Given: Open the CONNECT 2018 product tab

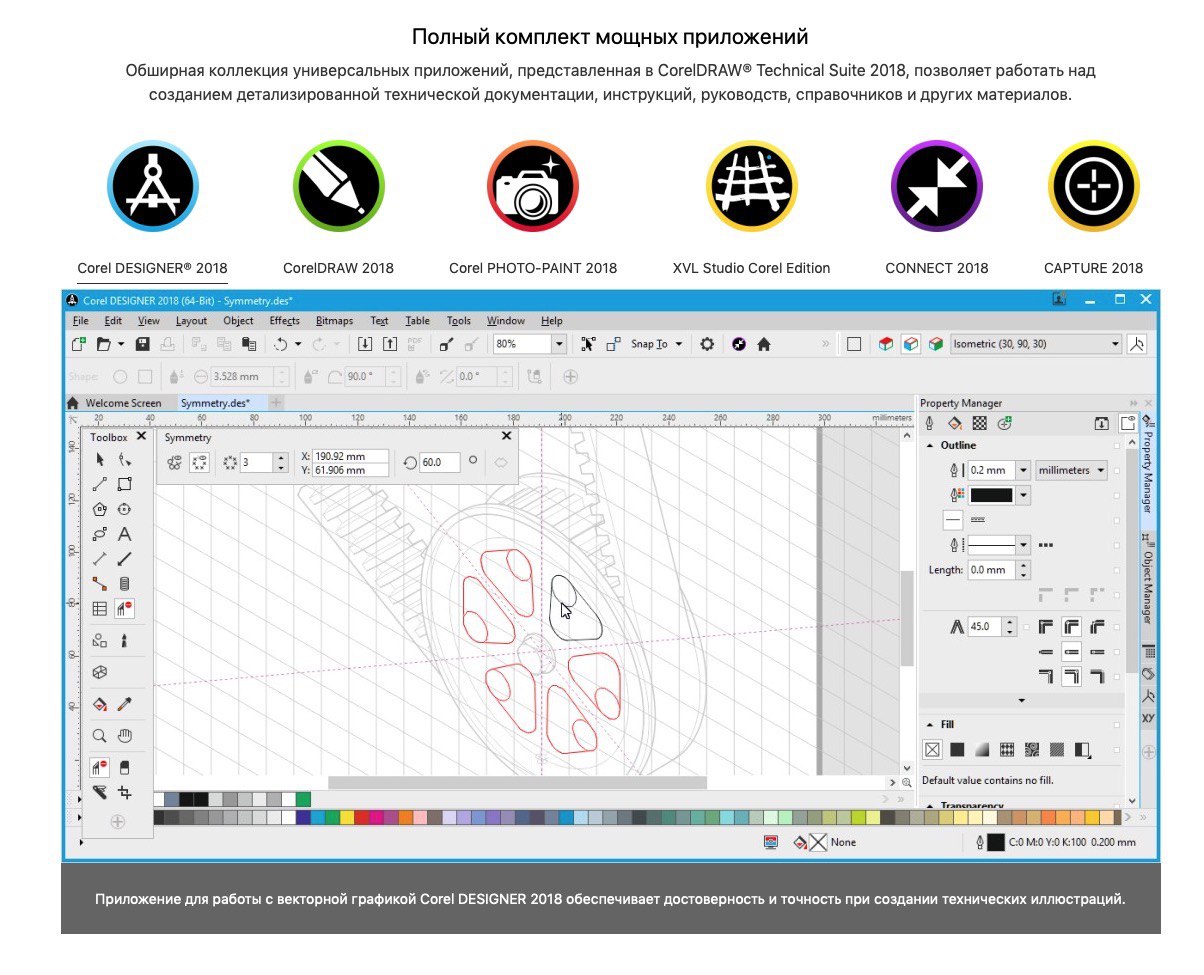Looking at the screenshot, I should pos(937,268).
